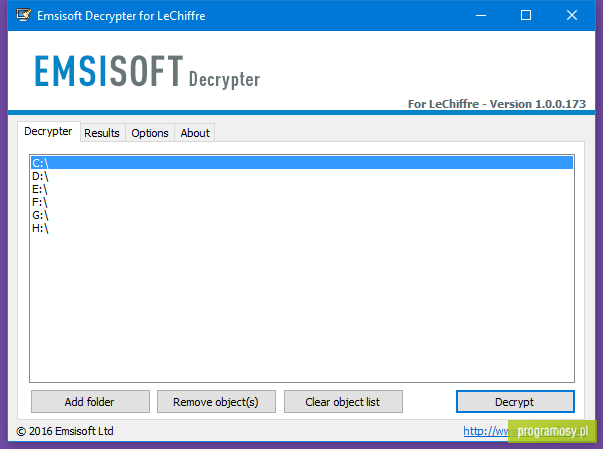The height and width of the screenshot is (449, 603).
Task: Open the Options tab
Action: [150, 133]
